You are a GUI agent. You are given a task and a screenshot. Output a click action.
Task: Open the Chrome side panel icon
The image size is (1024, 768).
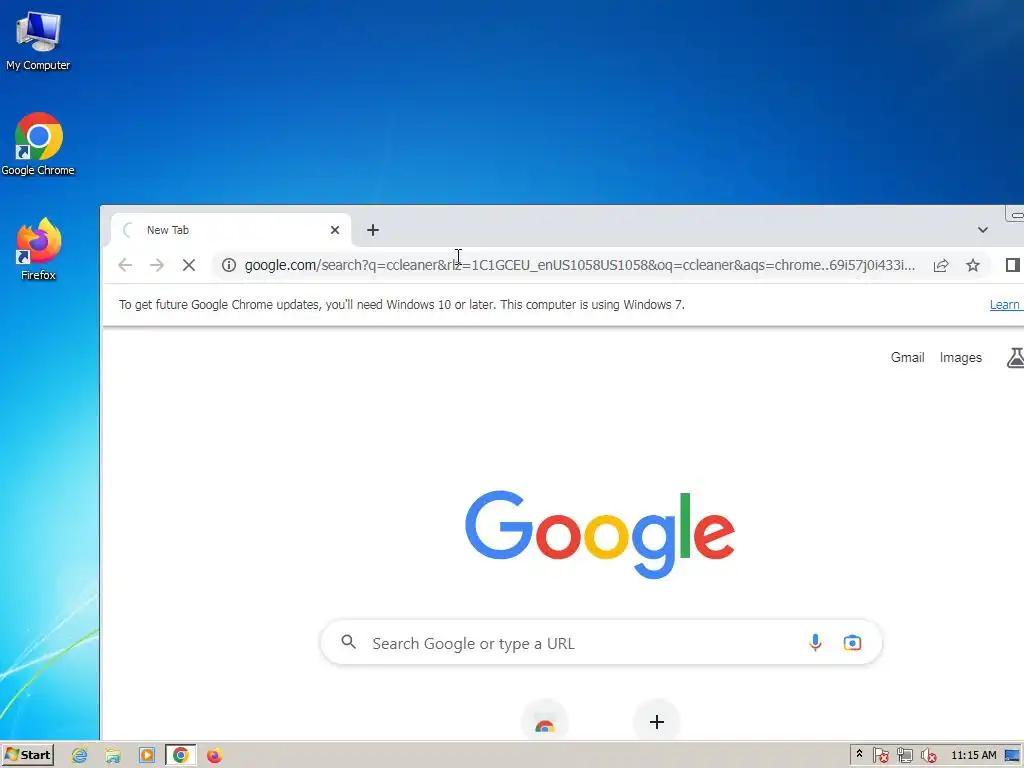coord(1013,265)
